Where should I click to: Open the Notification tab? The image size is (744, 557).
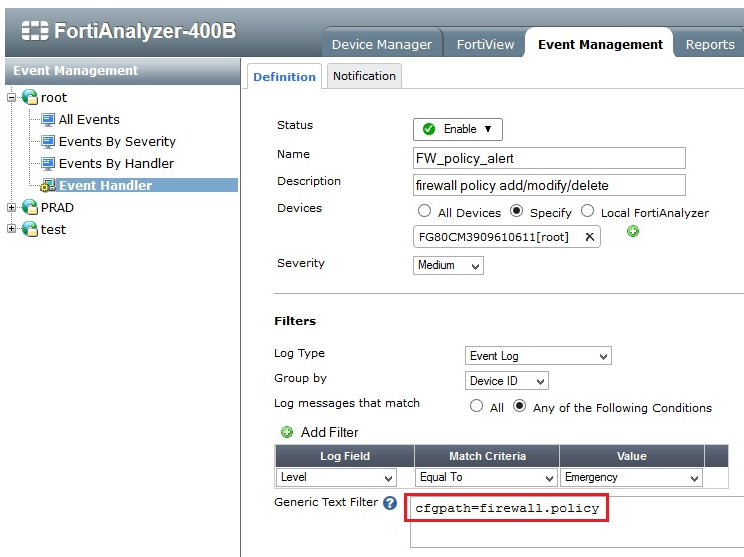point(364,76)
